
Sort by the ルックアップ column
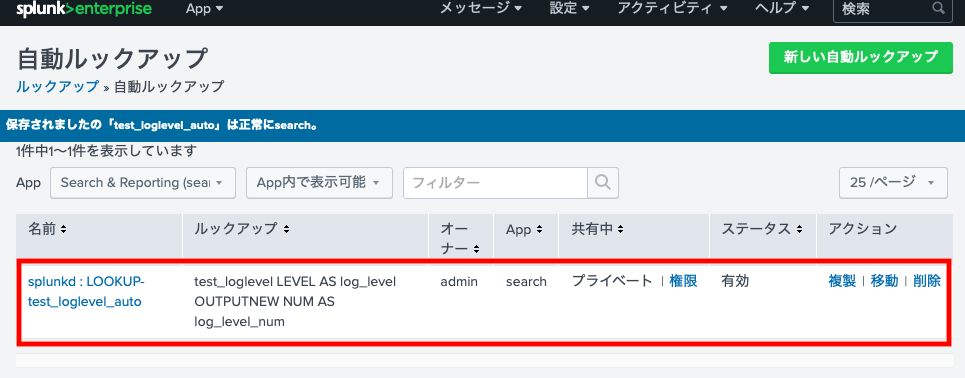[x=242, y=230]
